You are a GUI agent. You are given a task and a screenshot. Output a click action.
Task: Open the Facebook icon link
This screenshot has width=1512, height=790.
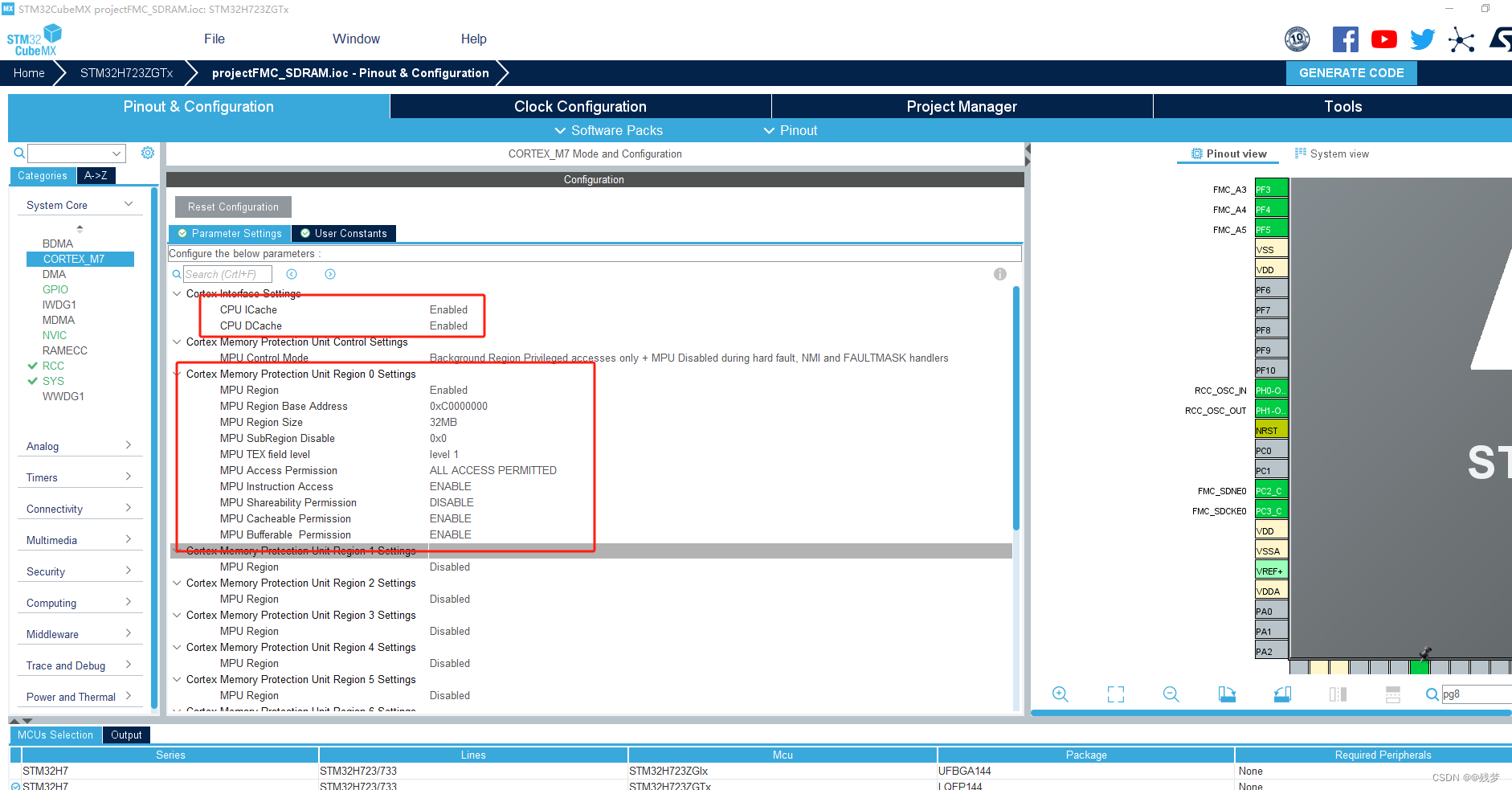click(1346, 39)
